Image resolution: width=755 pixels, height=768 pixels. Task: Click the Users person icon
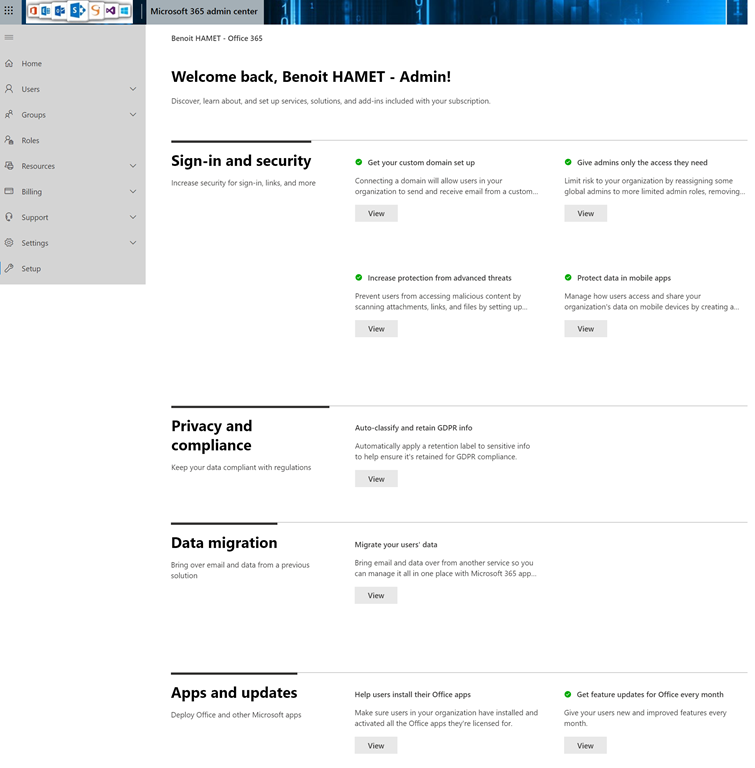click(9, 89)
